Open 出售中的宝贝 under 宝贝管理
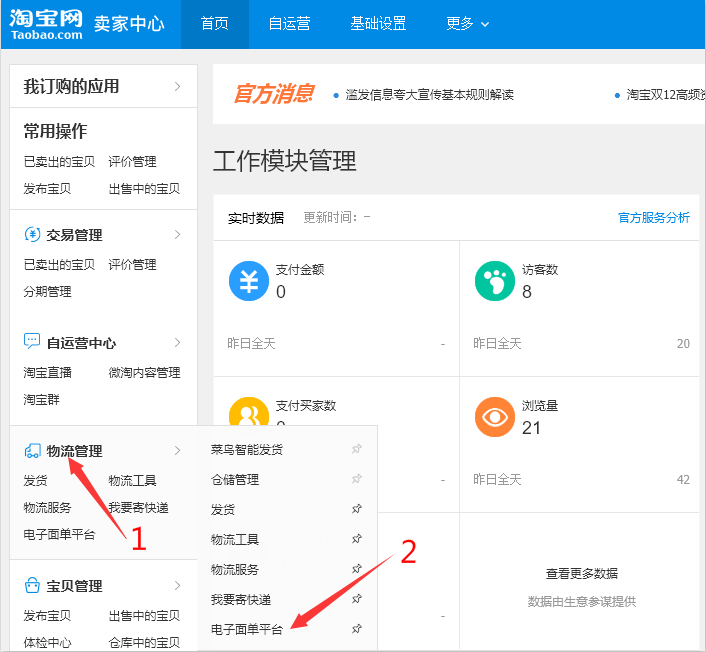706x652 pixels. coord(144,616)
